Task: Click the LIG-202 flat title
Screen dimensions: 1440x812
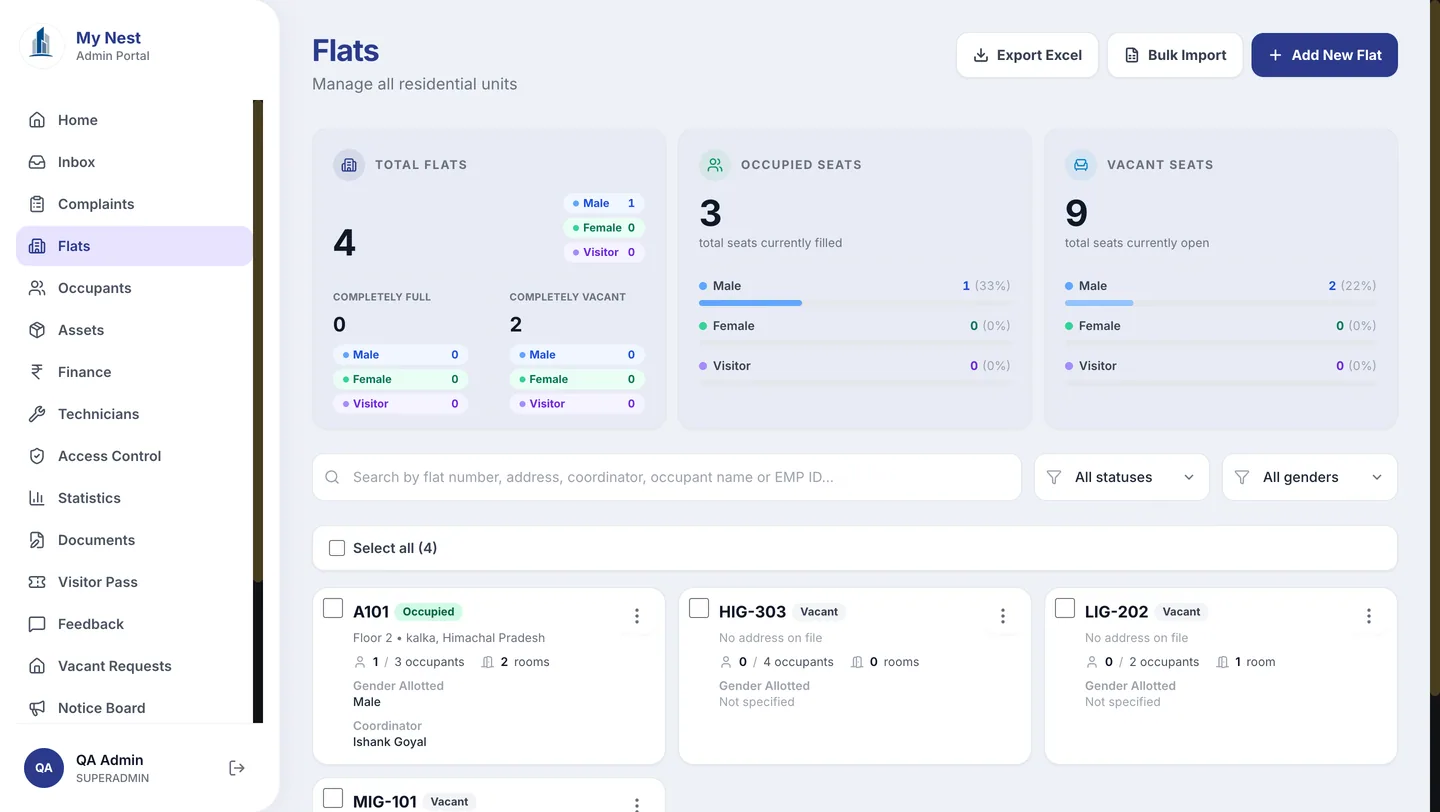Action: [x=1117, y=612]
